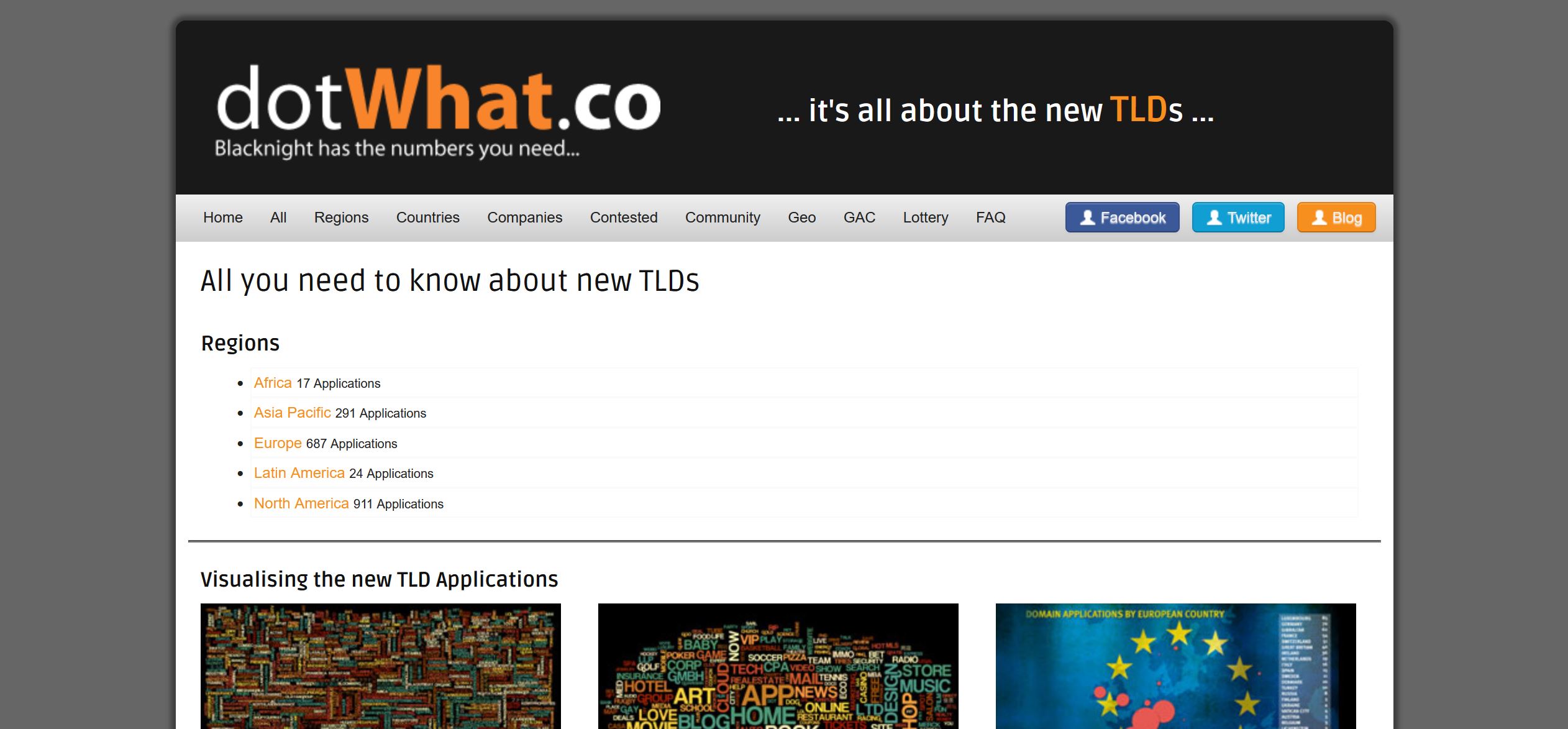The height and width of the screenshot is (729, 1568).
Task: Select Lottery in the navigation bar
Action: click(x=926, y=218)
